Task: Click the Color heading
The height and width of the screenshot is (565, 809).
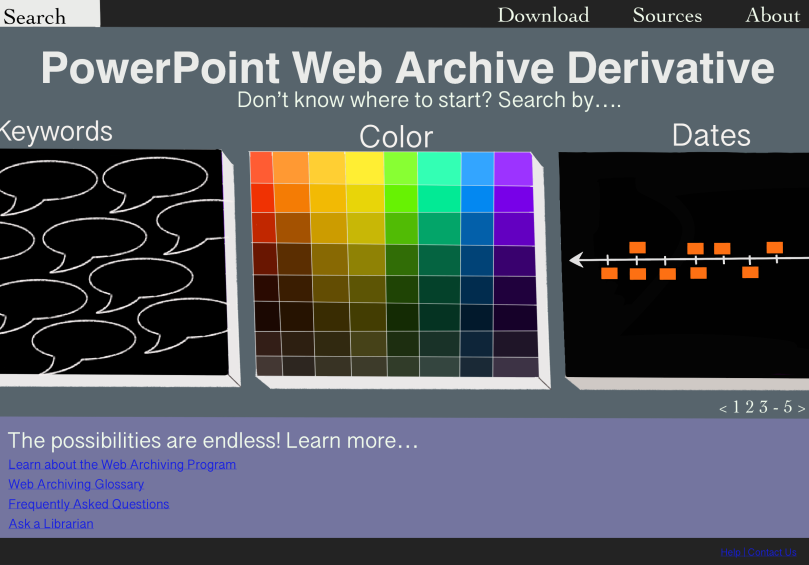Action: (396, 137)
